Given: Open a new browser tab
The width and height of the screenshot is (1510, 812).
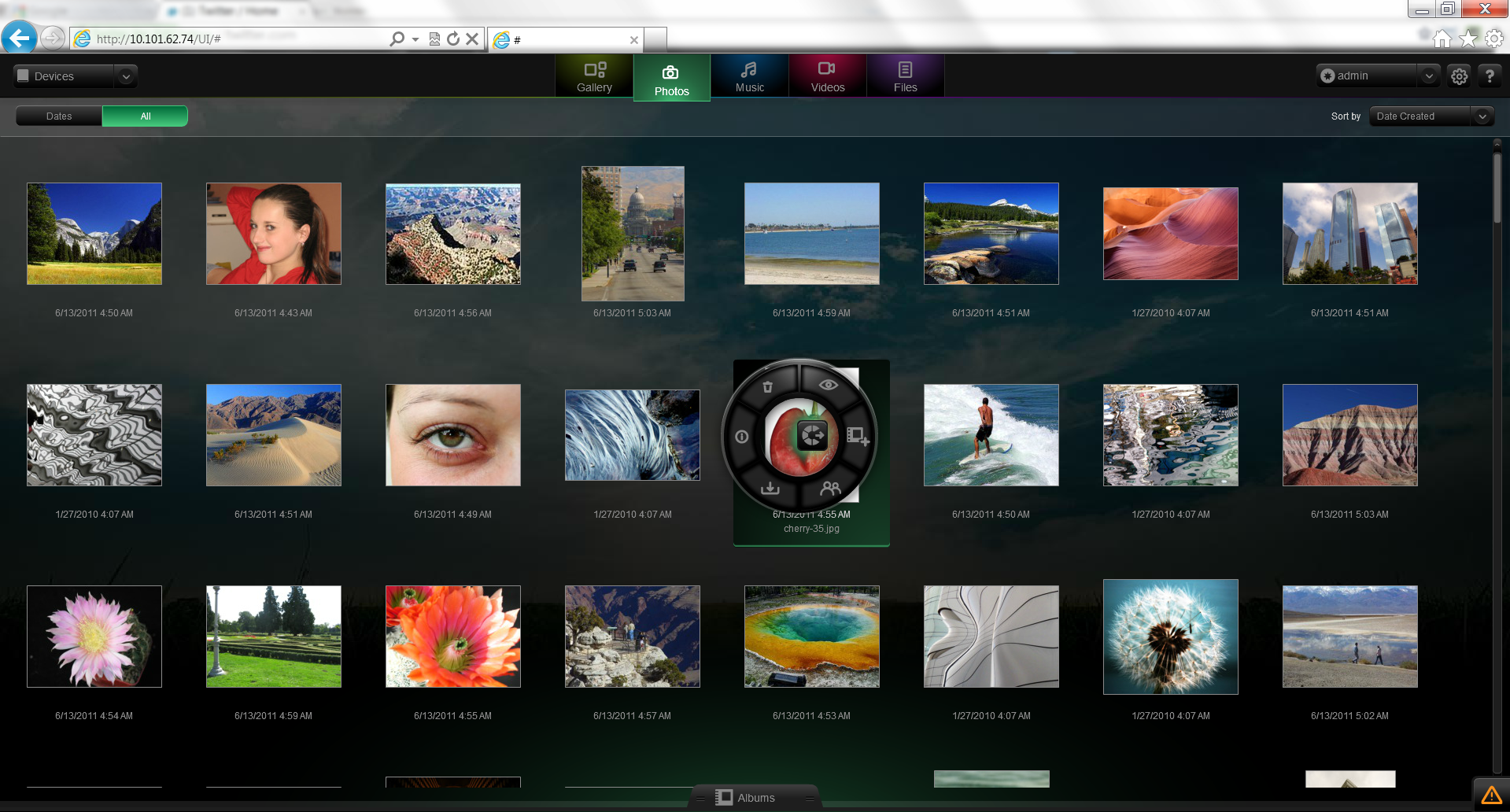Looking at the screenshot, I should (x=655, y=39).
